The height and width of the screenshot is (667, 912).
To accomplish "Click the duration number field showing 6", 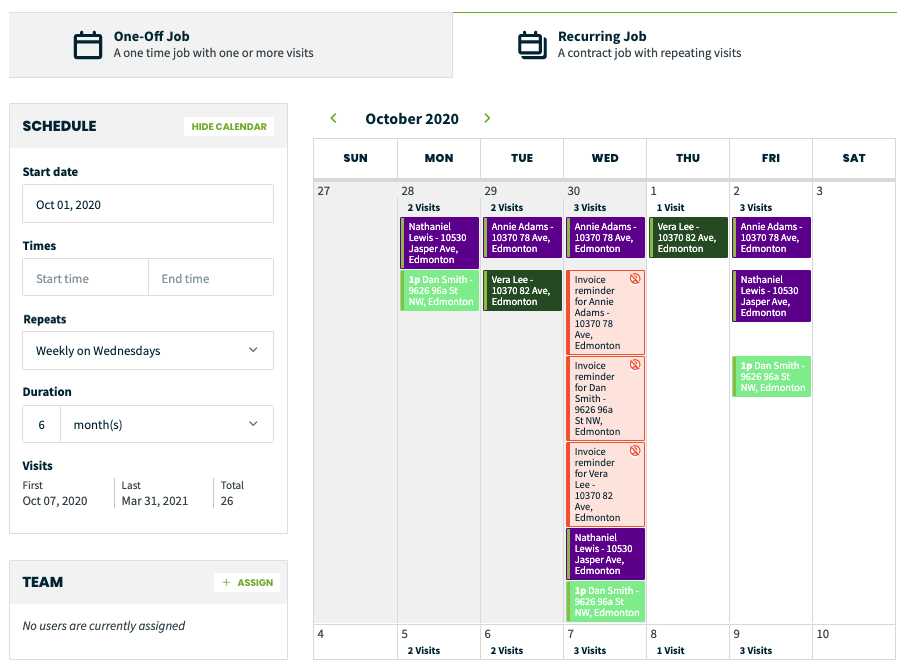I will (41, 425).
